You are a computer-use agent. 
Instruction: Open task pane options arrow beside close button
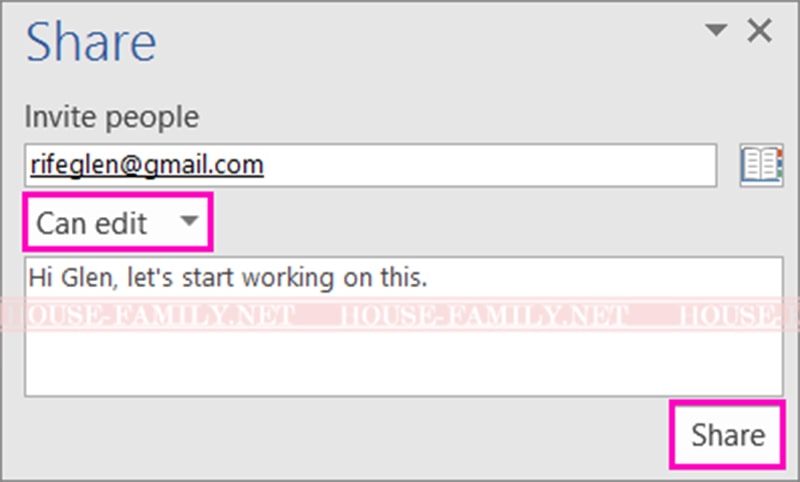coord(716,30)
